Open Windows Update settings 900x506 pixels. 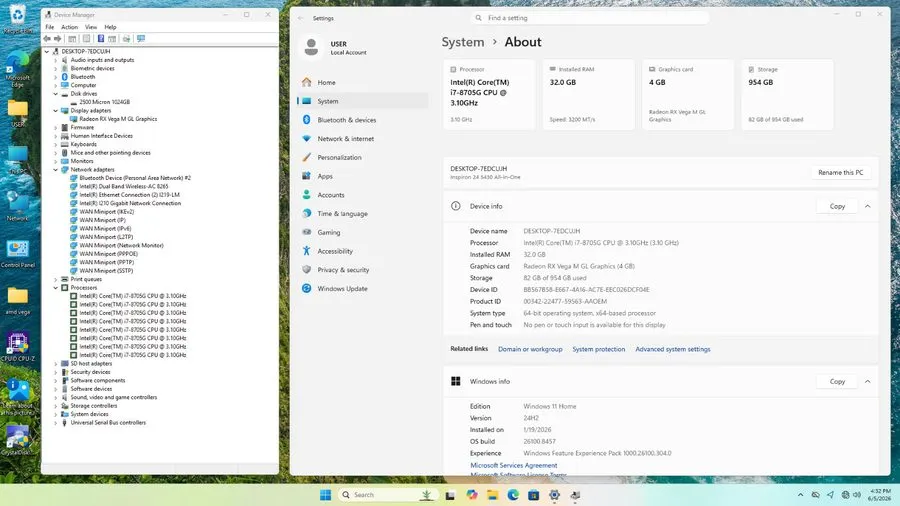(363, 289)
